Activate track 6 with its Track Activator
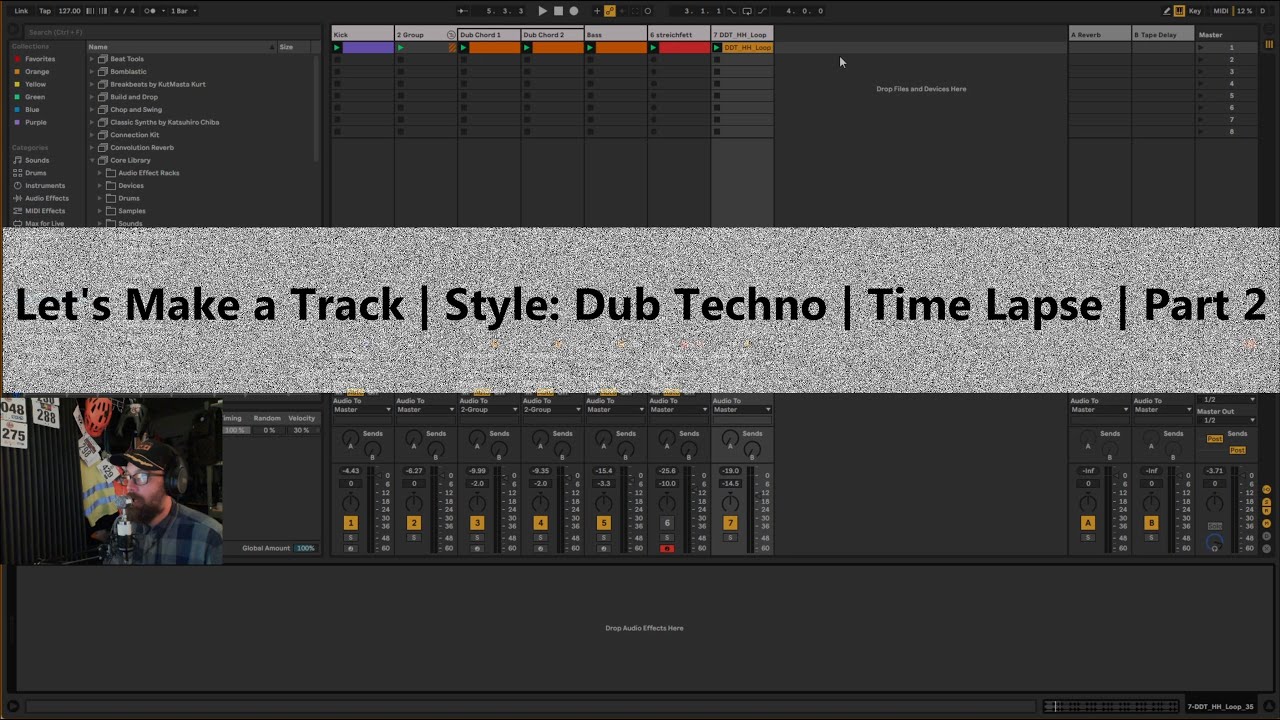Viewport: 1280px width, 720px height. pyautogui.click(x=667, y=523)
